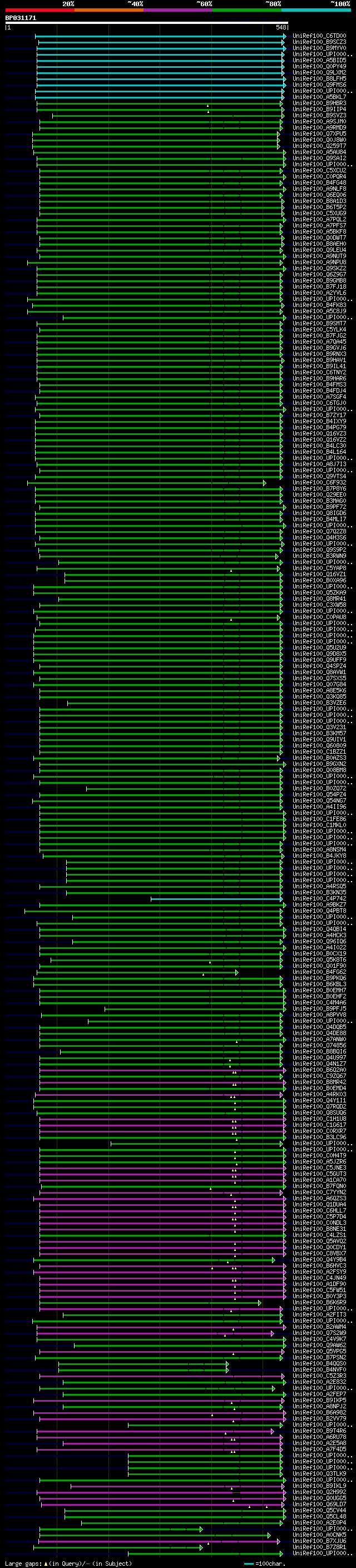Click the 548 query end position label
Viewport: 356px width, 1568px height.
coord(280,27)
